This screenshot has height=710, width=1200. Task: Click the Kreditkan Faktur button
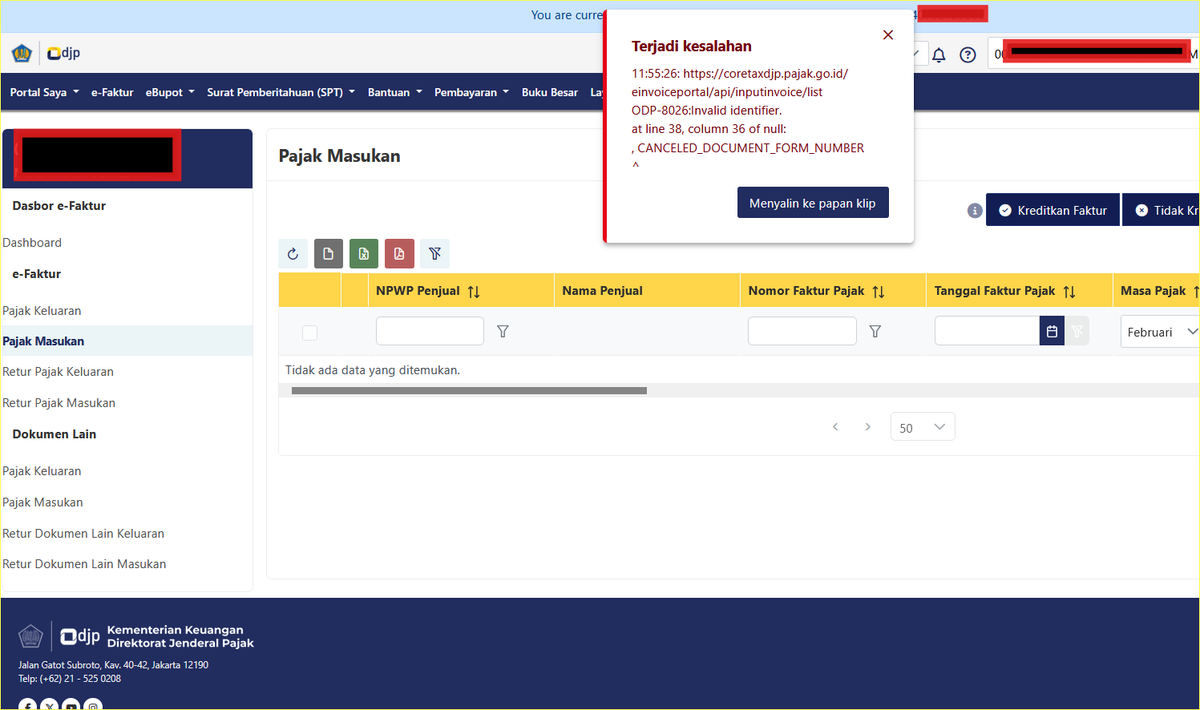point(1053,211)
